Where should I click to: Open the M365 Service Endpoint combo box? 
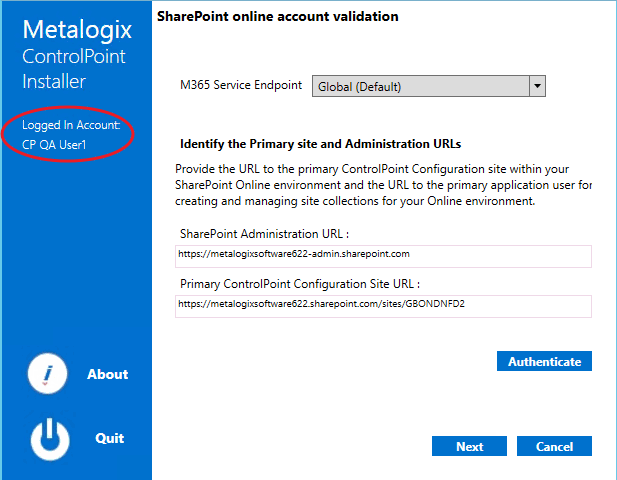coord(420,86)
